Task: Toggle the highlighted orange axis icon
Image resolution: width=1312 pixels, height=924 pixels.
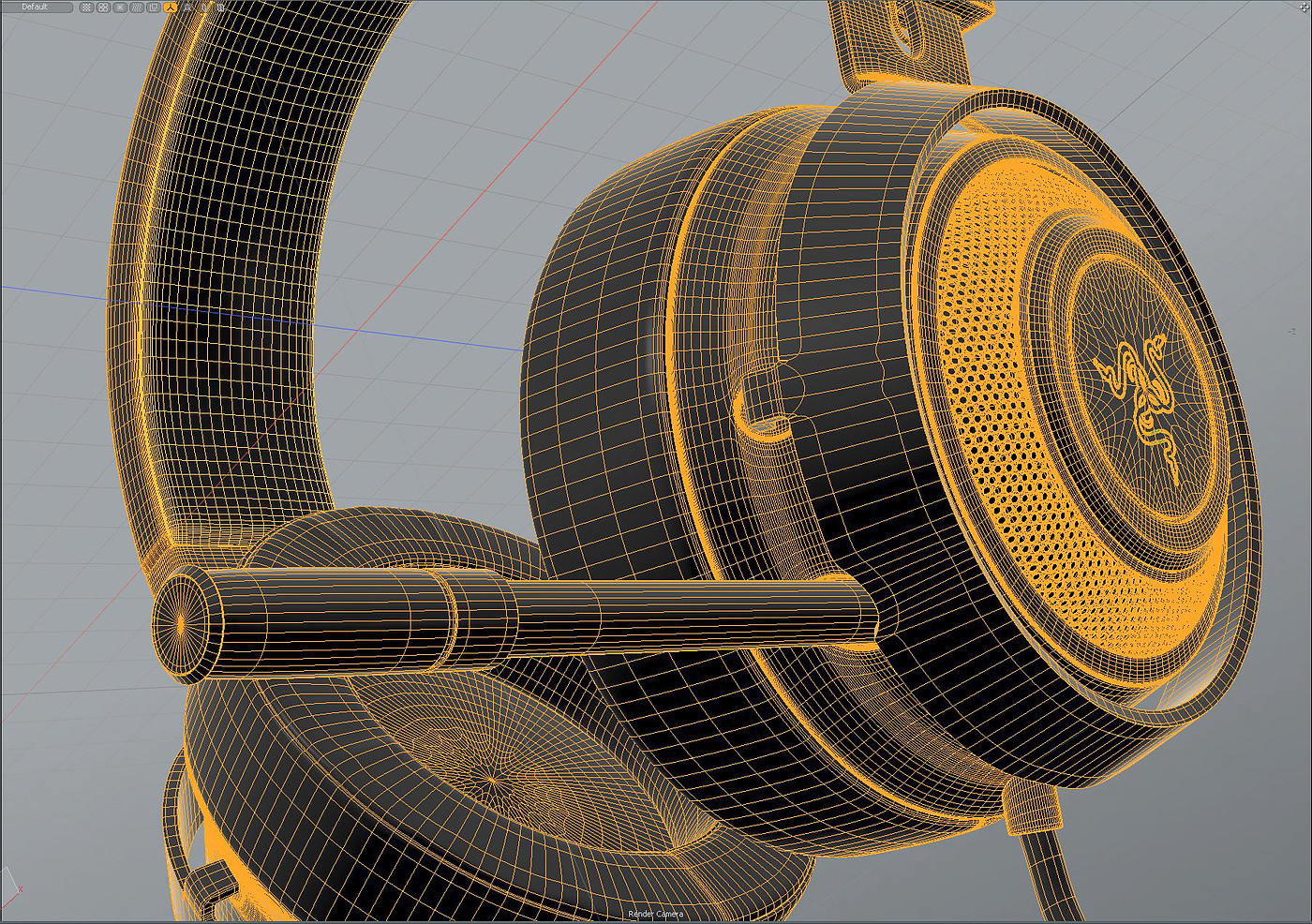Action: coord(171,7)
